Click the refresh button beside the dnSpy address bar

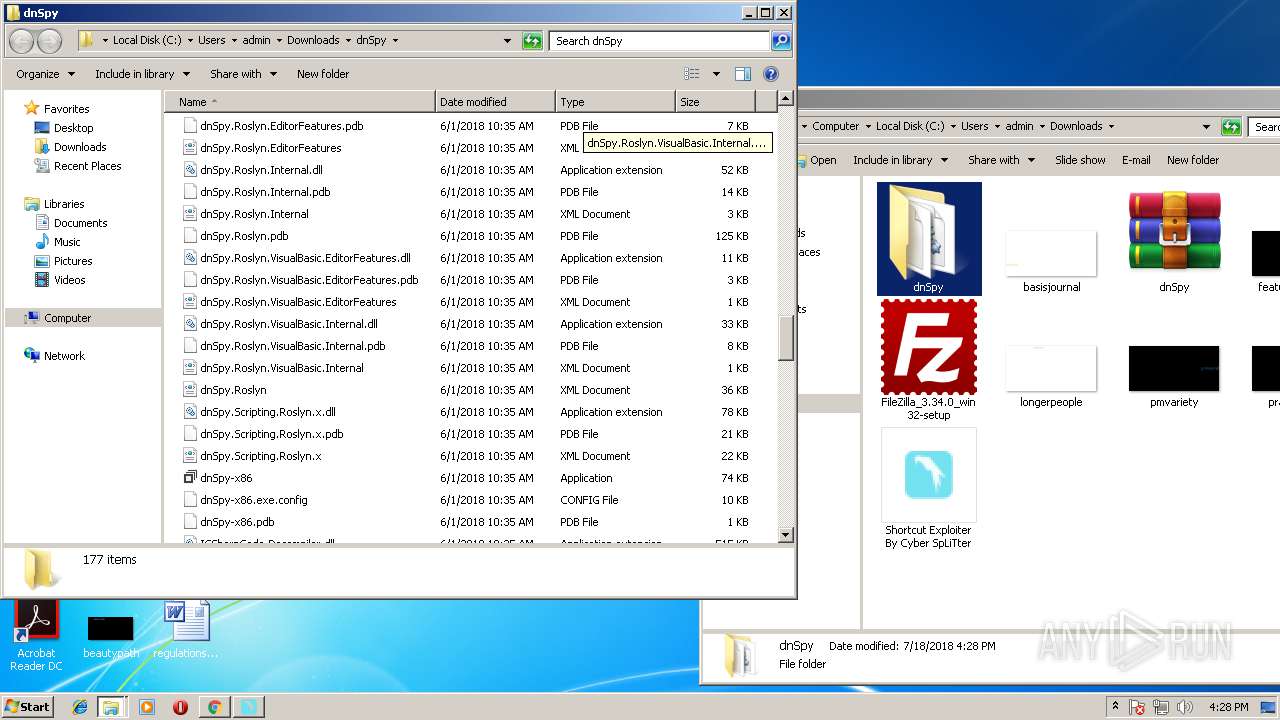click(x=533, y=41)
